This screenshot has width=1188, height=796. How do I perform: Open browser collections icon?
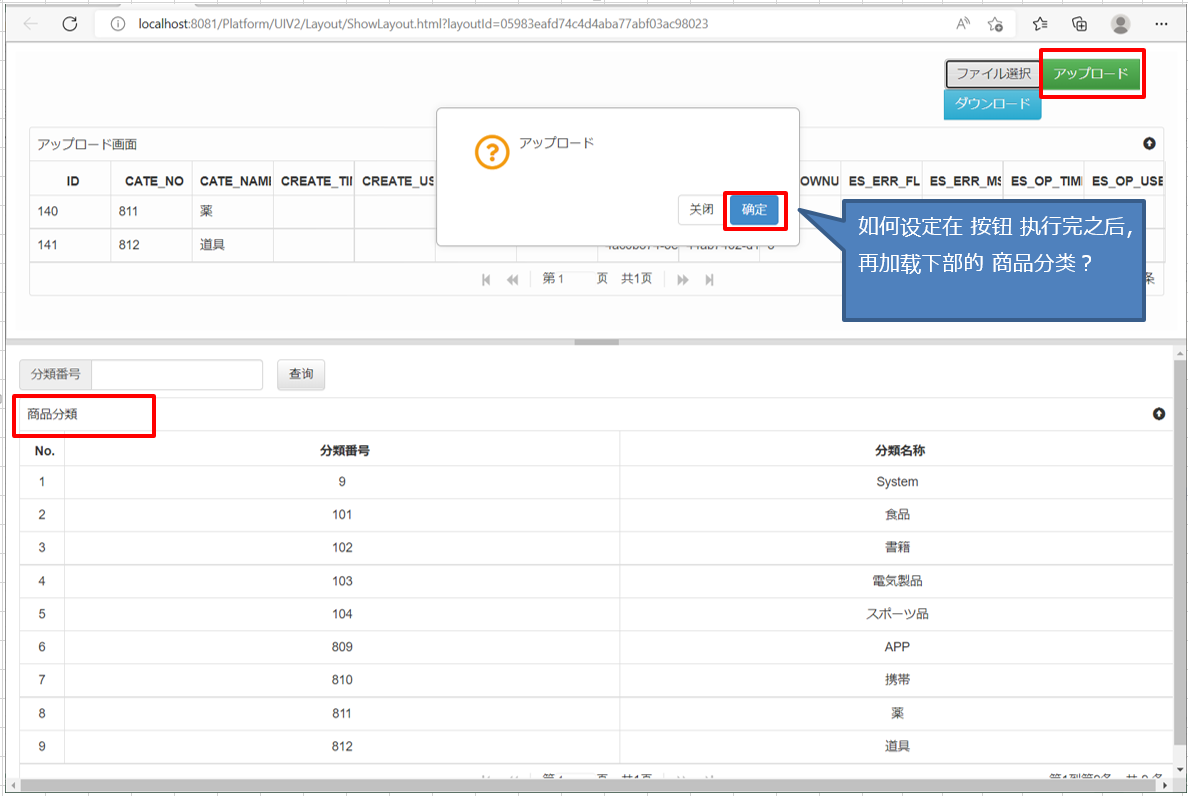pos(1080,24)
